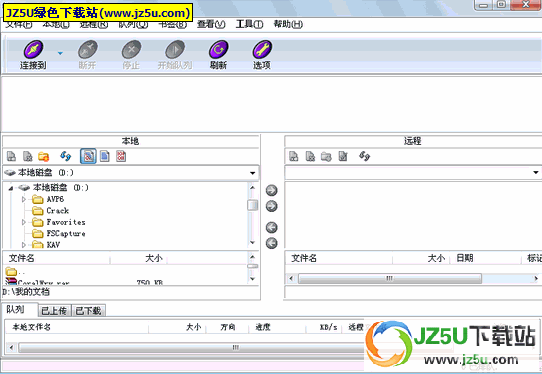
Task: Click left arrow of queue horizontal scrollbar
Action: coord(11,347)
